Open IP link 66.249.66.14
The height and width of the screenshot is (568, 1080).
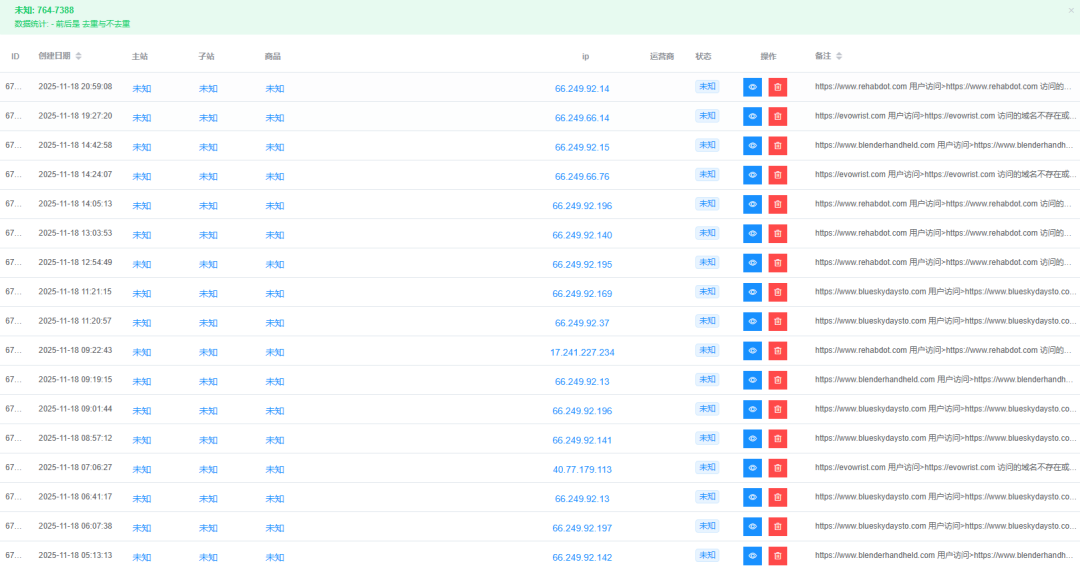click(x=582, y=118)
